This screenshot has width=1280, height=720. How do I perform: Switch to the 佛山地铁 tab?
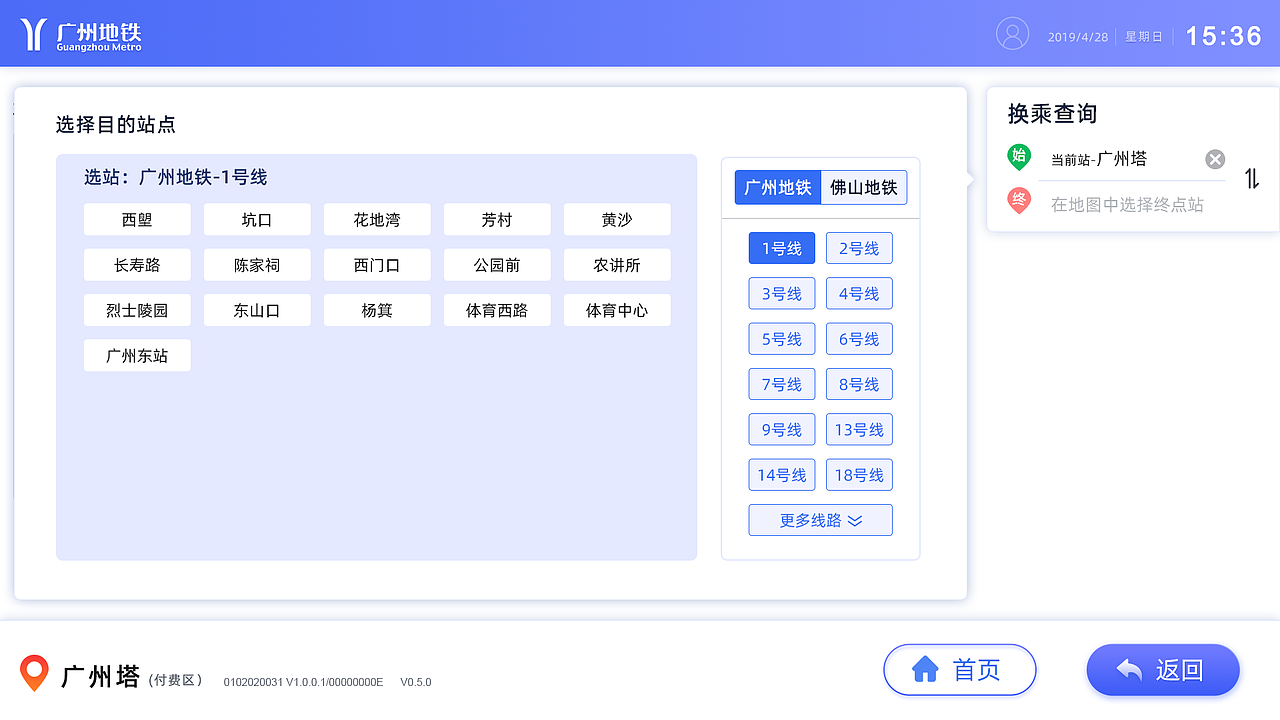coord(864,187)
